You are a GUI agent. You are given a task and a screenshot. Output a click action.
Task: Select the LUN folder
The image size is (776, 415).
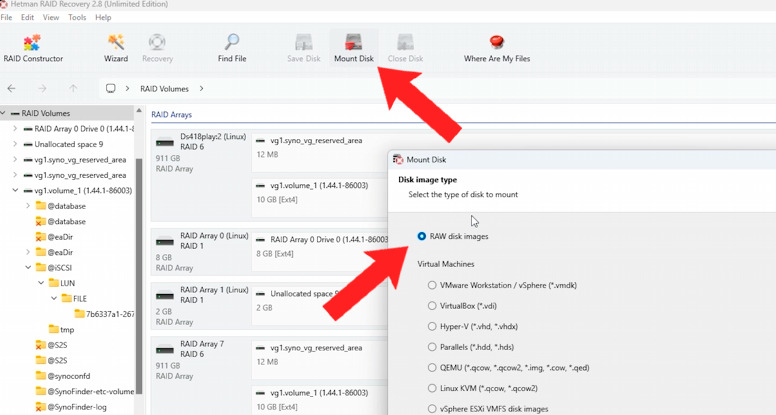click(x=62, y=283)
